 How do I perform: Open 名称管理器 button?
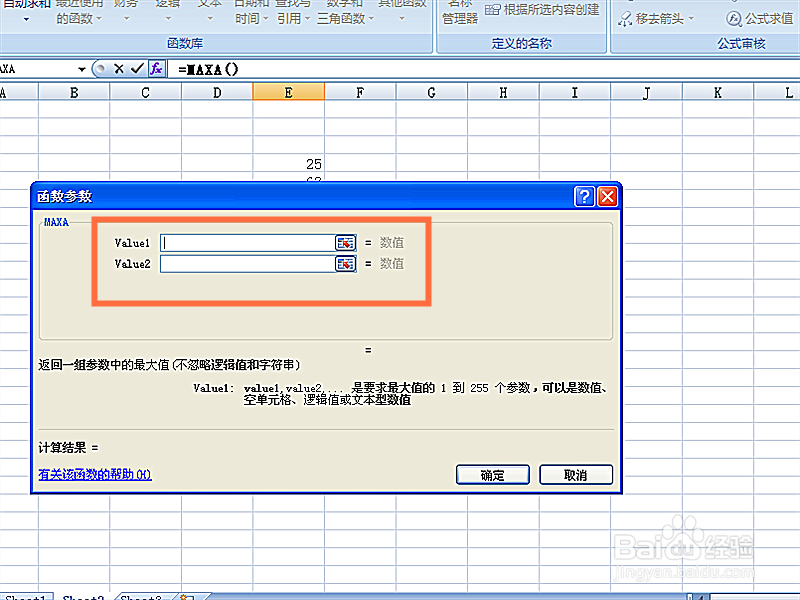tap(460, 12)
